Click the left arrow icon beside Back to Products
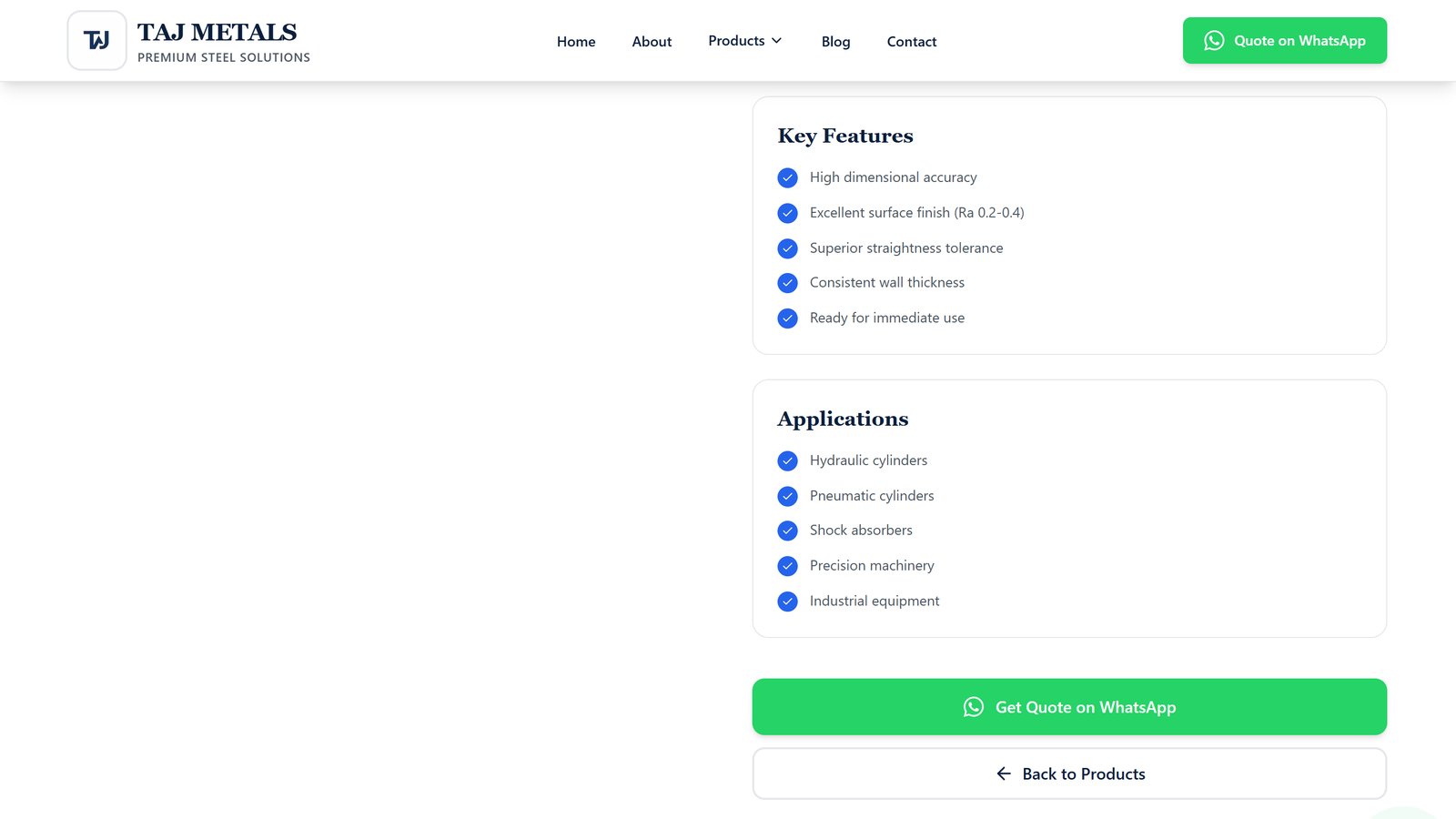 [x=1004, y=773]
